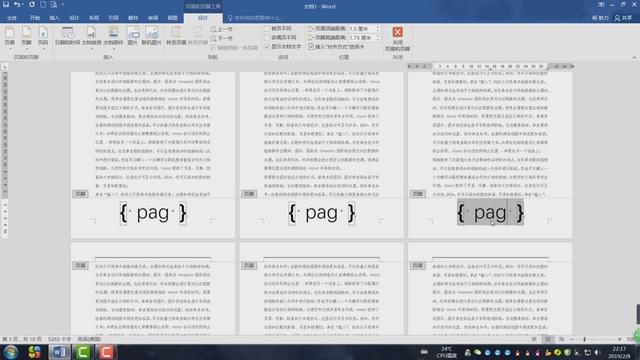Click the taskbar clock
640x360 pixels.
[620, 352]
